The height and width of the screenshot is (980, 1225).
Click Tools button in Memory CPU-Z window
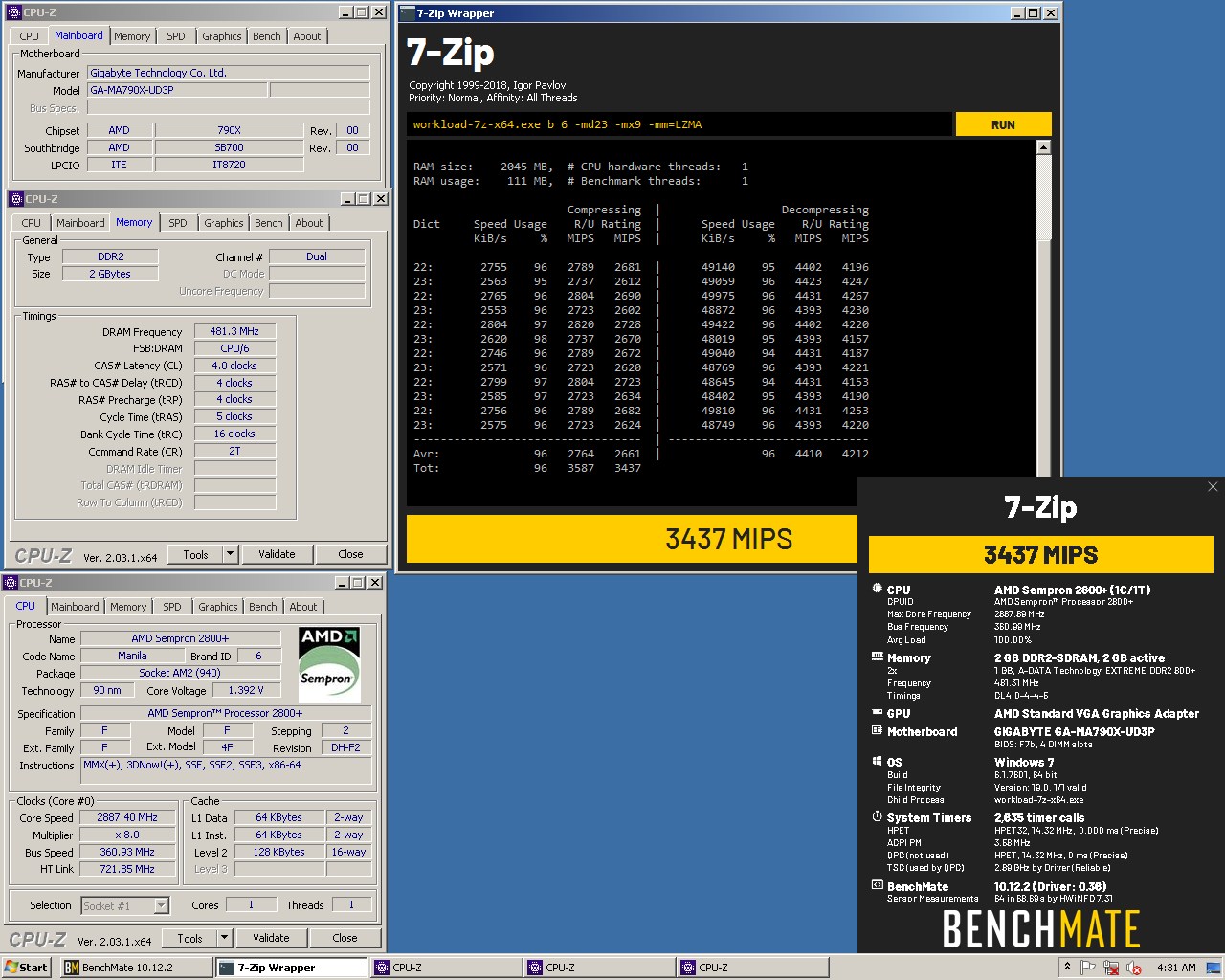pyautogui.click(x=195, y=554)
